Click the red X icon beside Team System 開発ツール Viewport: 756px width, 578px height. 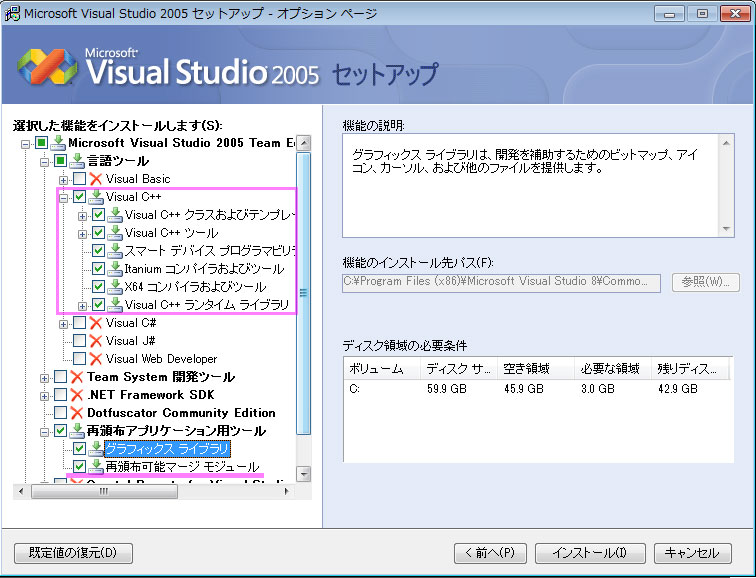(x=77, y=376)
